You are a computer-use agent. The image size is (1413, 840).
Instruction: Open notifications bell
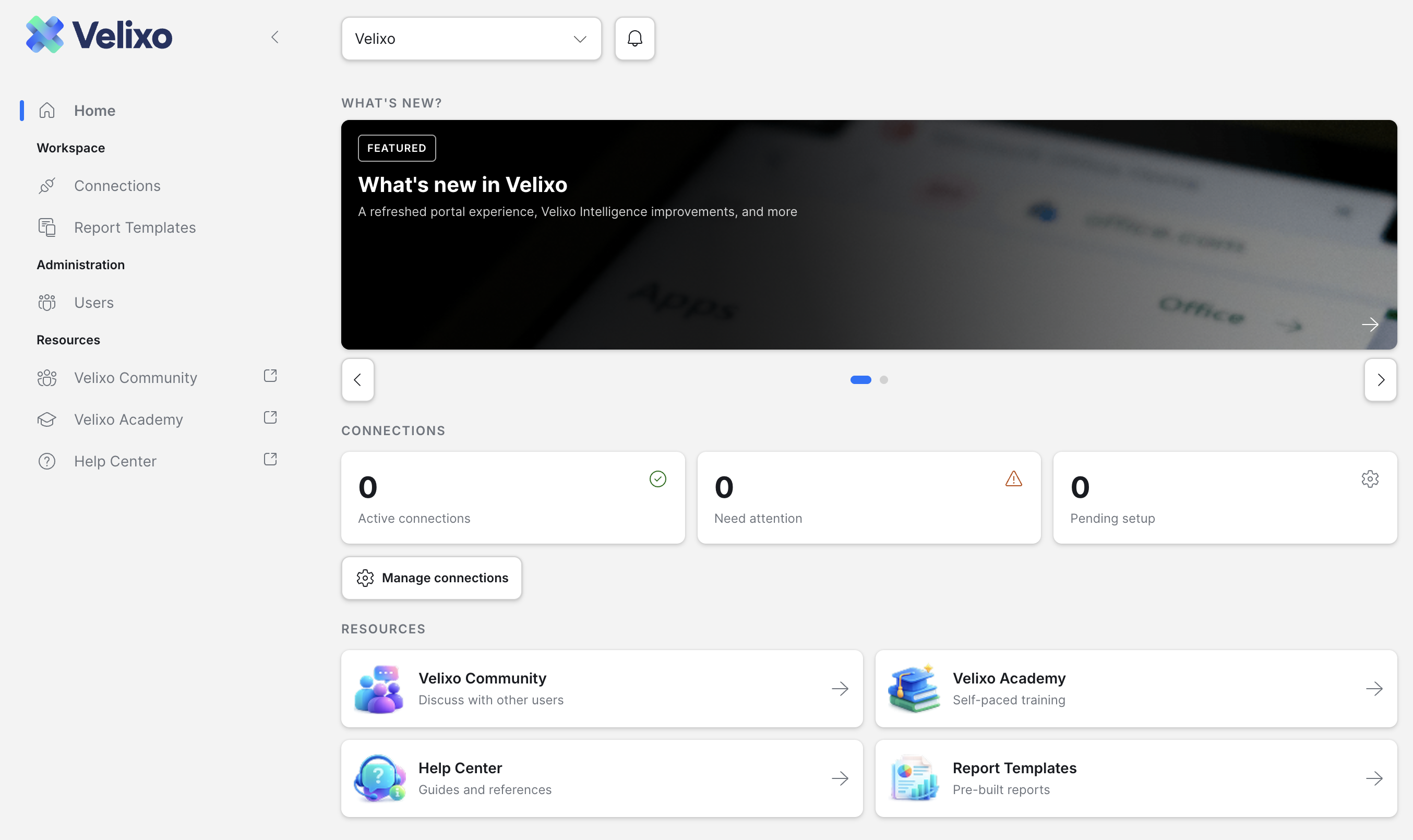[634, 39]
